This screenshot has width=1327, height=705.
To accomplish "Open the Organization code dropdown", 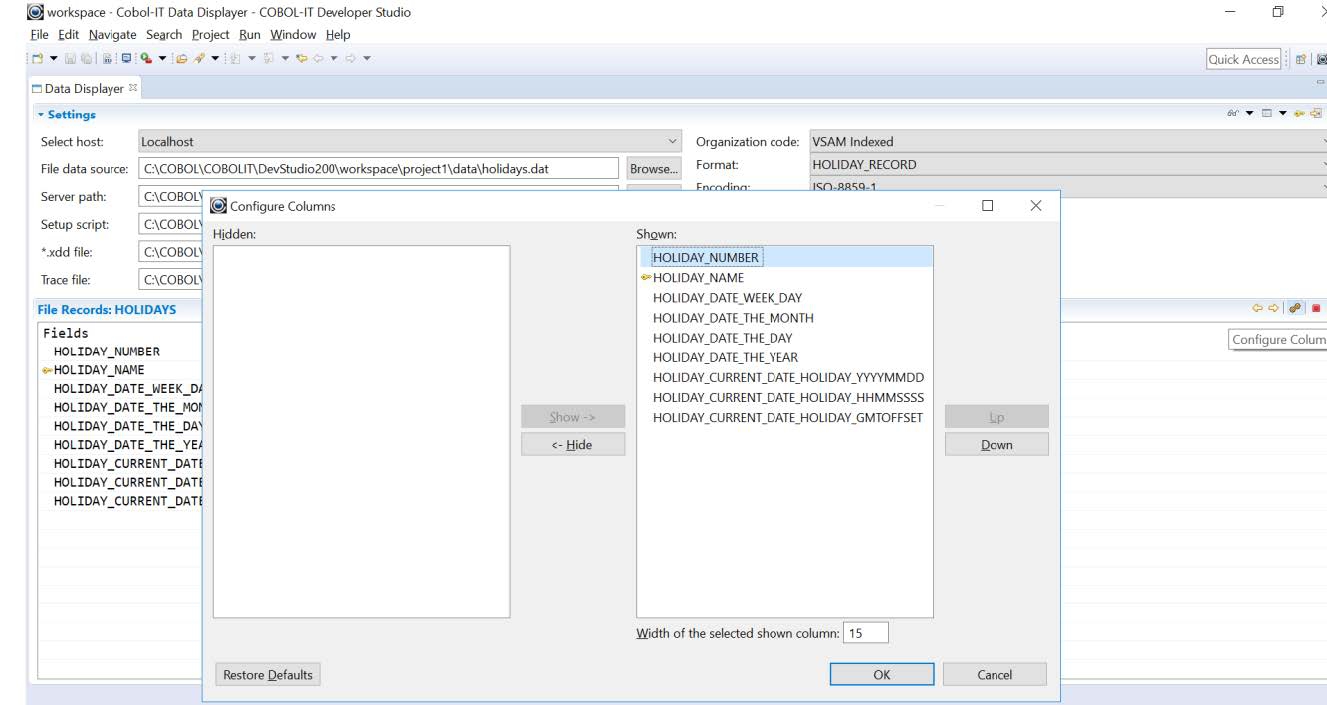I will [x=1320, y=140].
